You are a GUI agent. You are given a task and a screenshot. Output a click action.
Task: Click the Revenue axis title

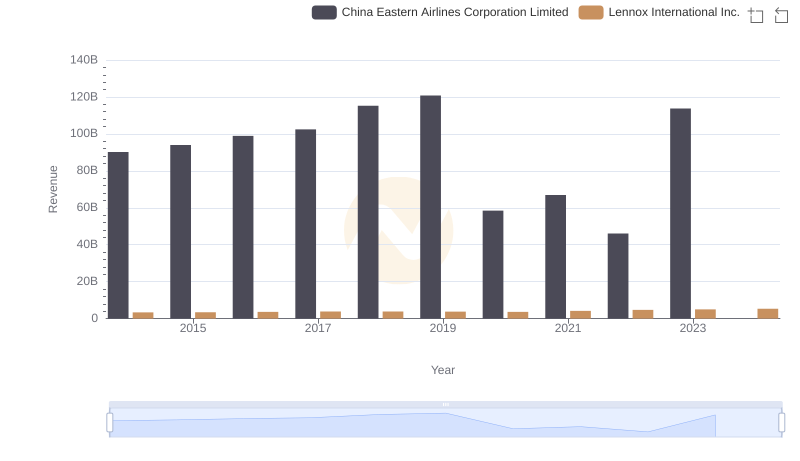pyautogui.click(x=53, y=189)
